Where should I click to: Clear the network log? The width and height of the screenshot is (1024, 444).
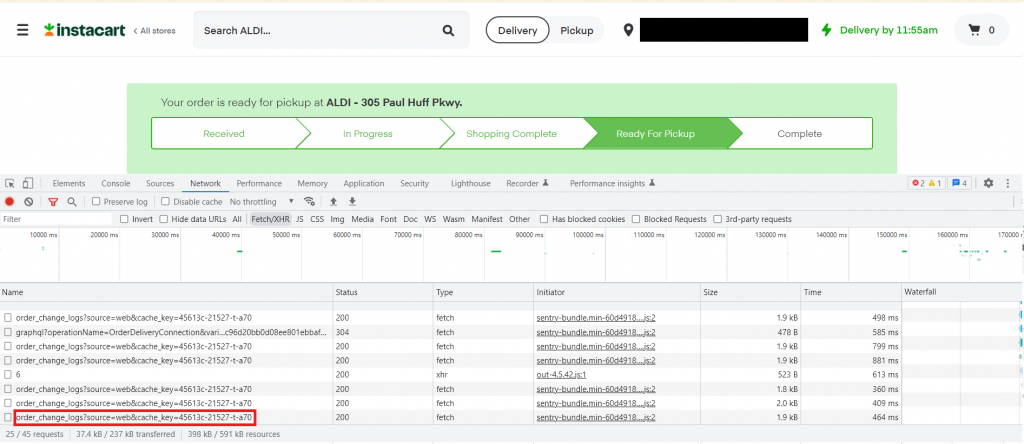pyautogui.click(x=29, y=202)
